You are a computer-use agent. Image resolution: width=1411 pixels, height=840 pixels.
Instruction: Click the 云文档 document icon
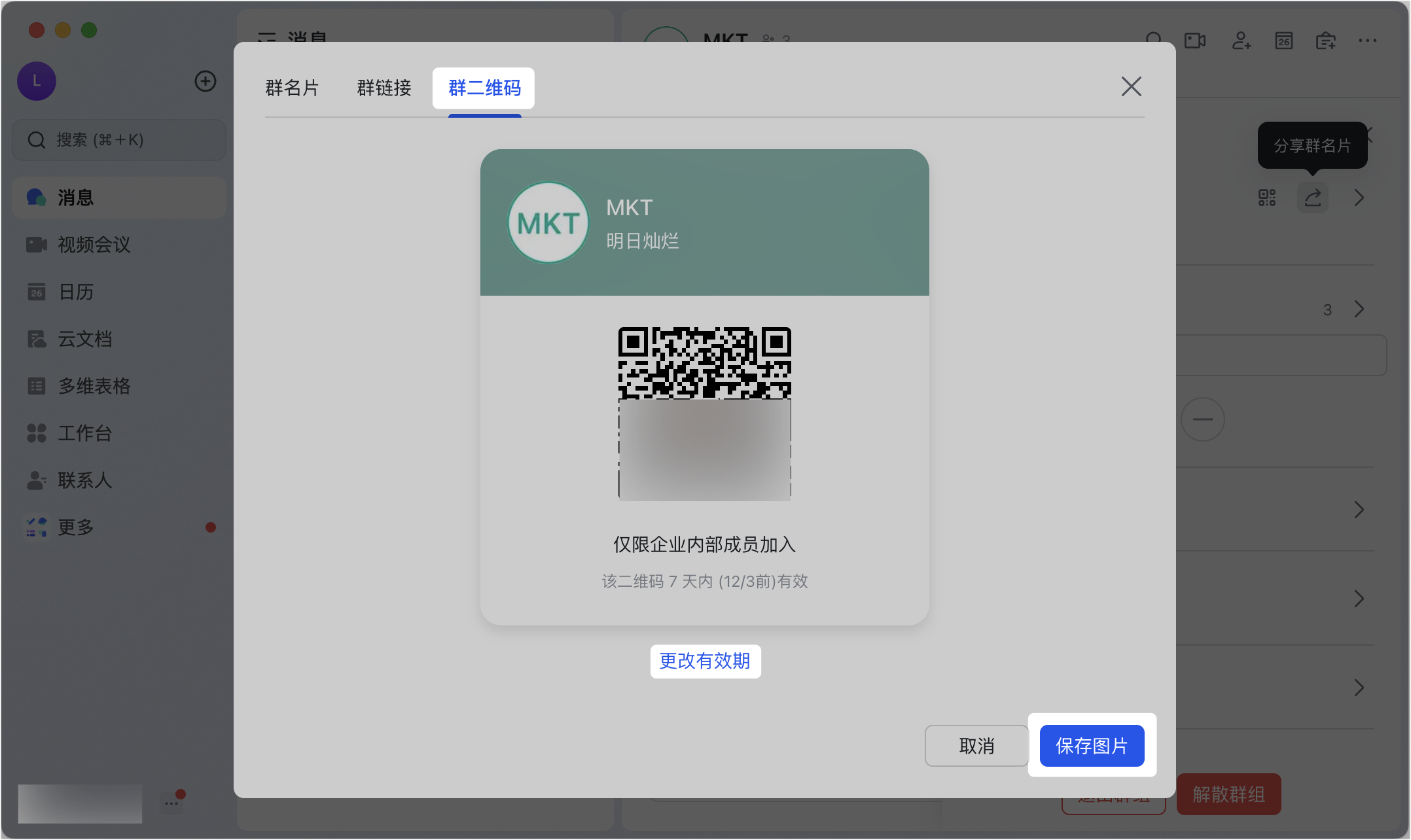click(37, 339)
